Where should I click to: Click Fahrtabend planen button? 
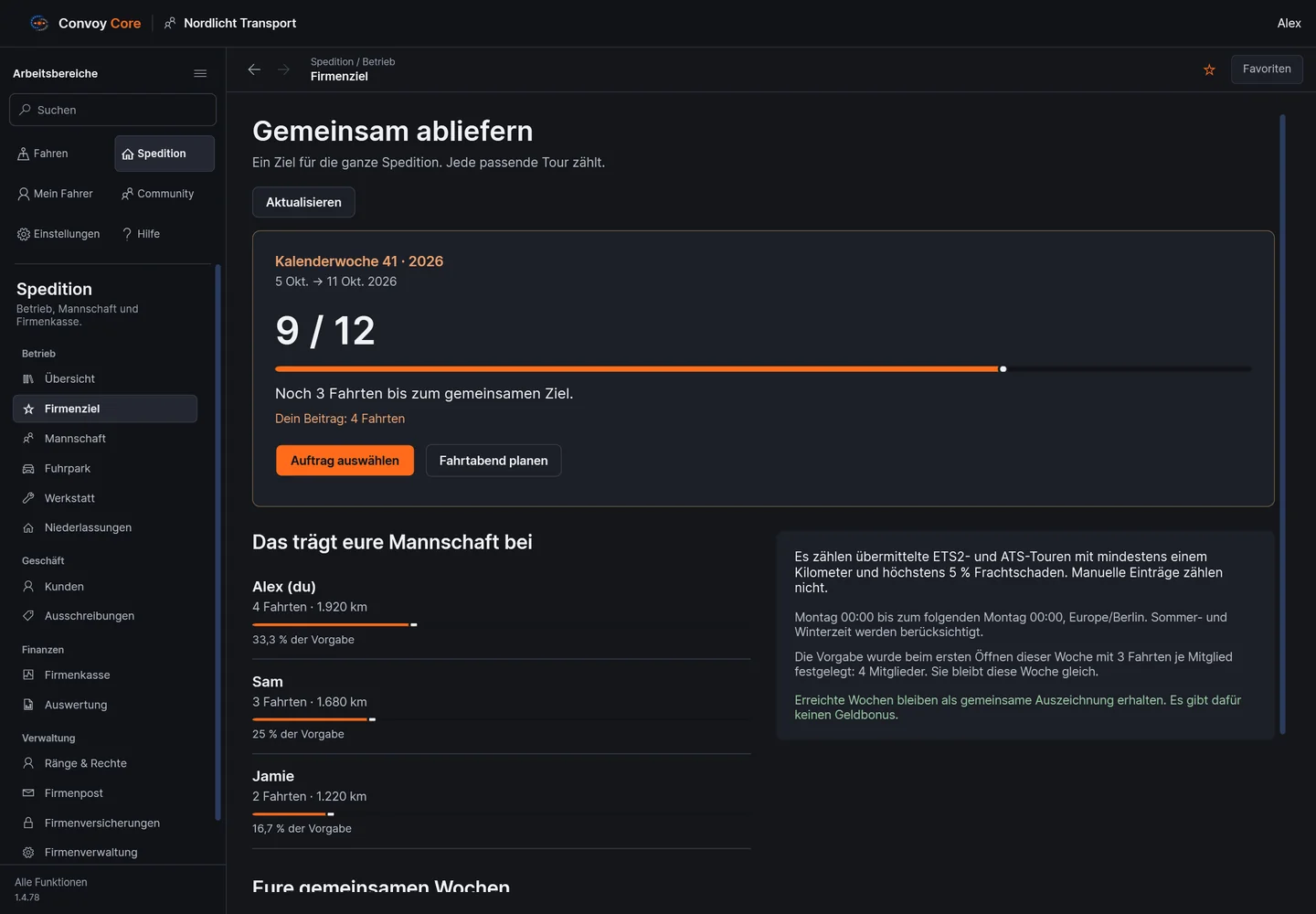pos(493,461)
